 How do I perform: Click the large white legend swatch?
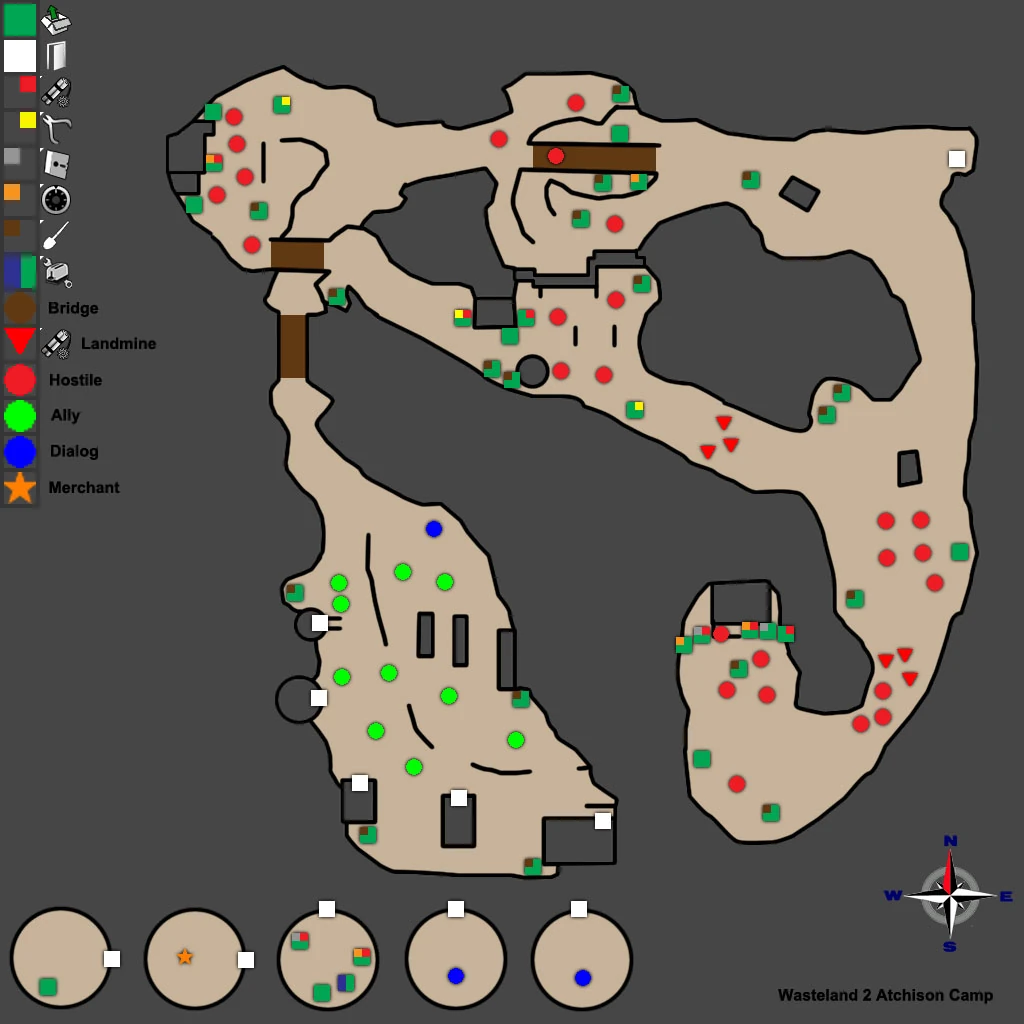click(x=20, y=56)
